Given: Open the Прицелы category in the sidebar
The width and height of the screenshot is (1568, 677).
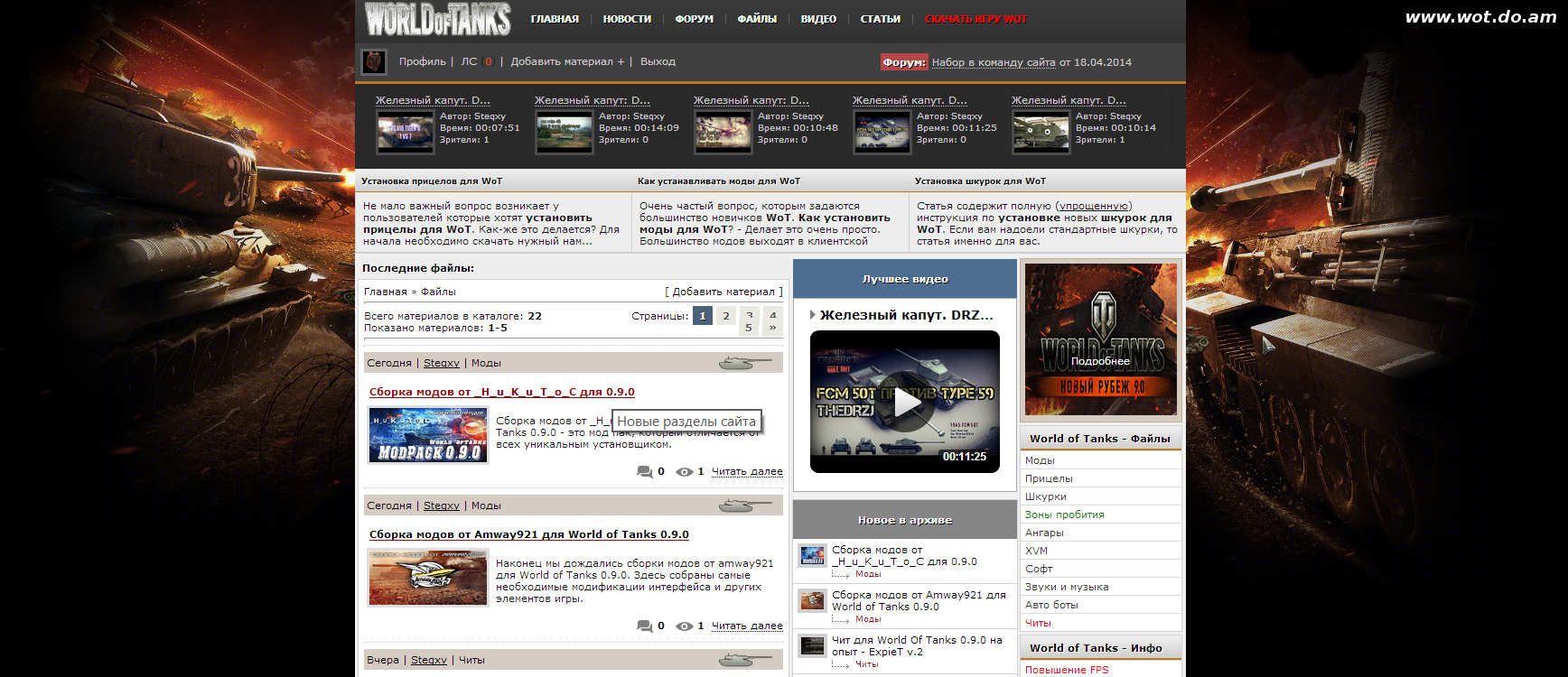Looking at the screenshot, I should coord(1049,478).
